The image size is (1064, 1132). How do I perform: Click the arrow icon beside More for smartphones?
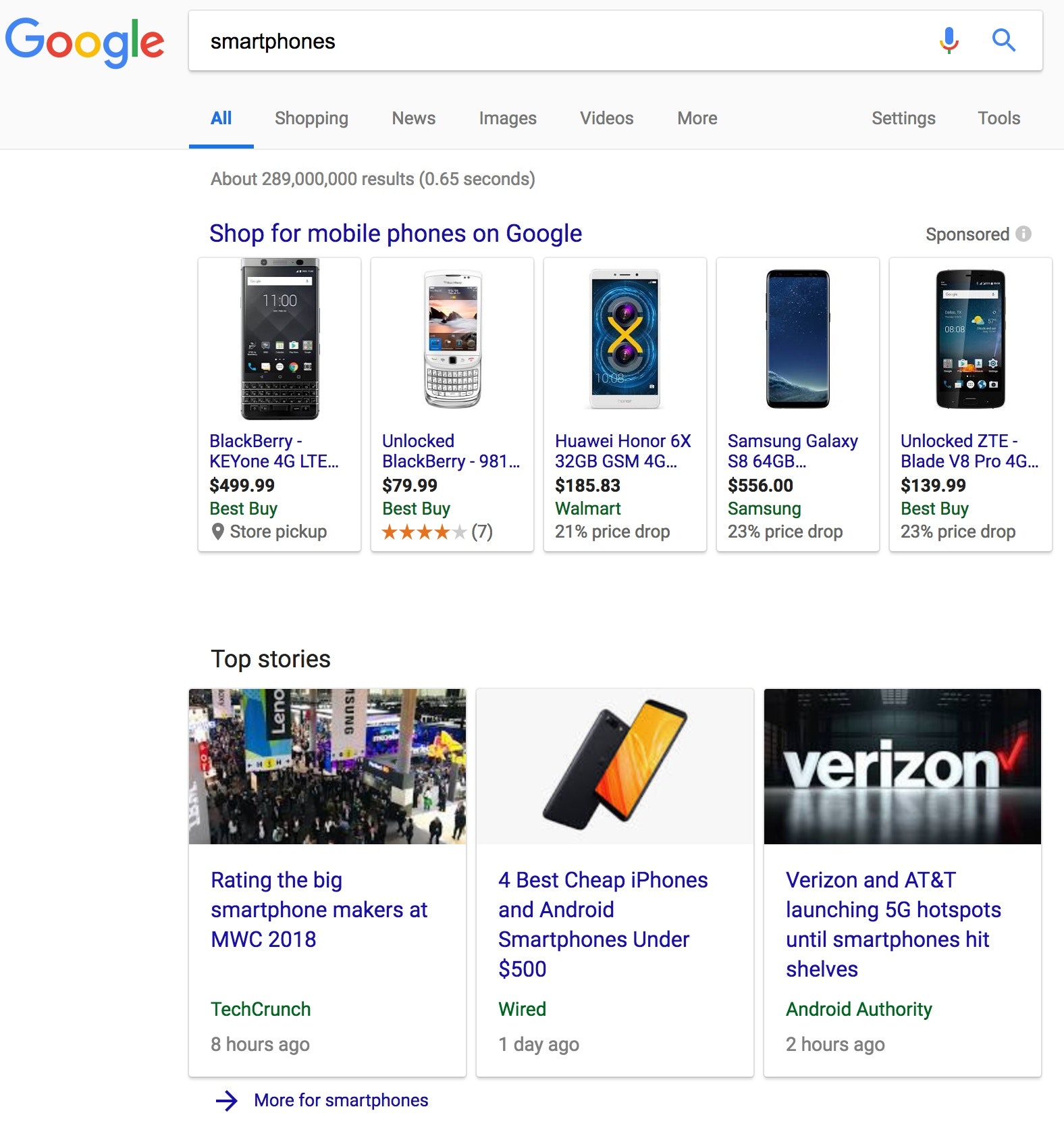[227, 1100]
